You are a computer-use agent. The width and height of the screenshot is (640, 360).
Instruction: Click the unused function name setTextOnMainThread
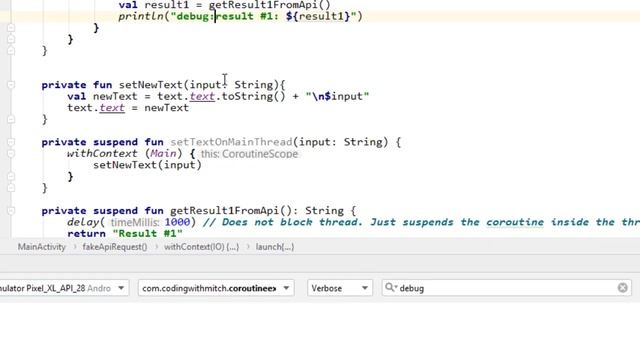coord(231,142)
